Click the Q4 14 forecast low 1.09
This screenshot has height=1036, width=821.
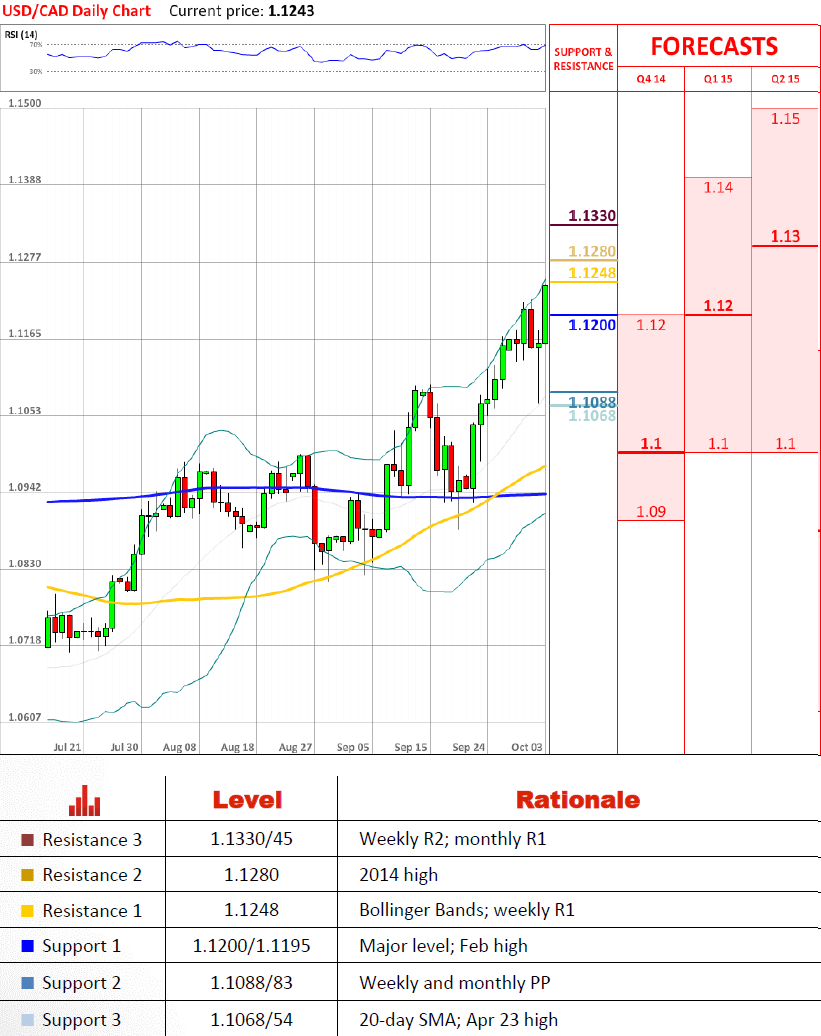tap(651, 511)
